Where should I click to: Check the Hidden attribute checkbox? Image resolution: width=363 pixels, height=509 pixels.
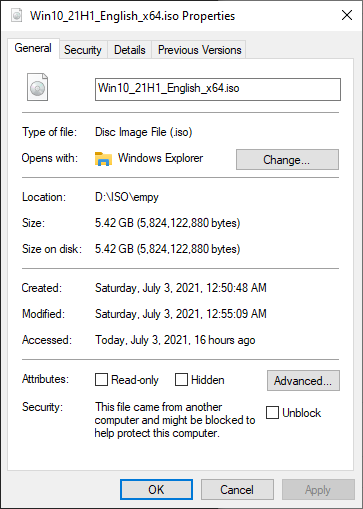(x=181, y=379)
